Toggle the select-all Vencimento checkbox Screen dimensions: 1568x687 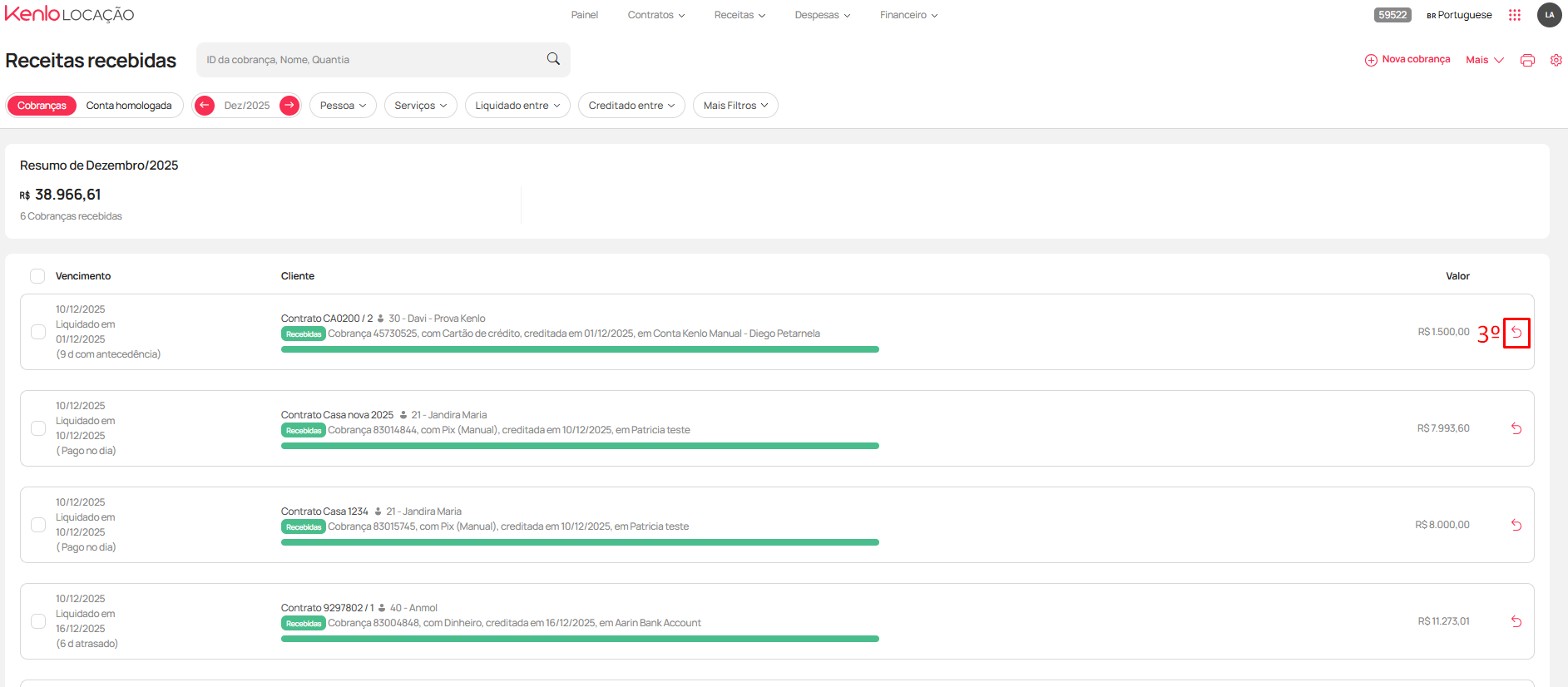pyautogui.click(x=37, y=276)
